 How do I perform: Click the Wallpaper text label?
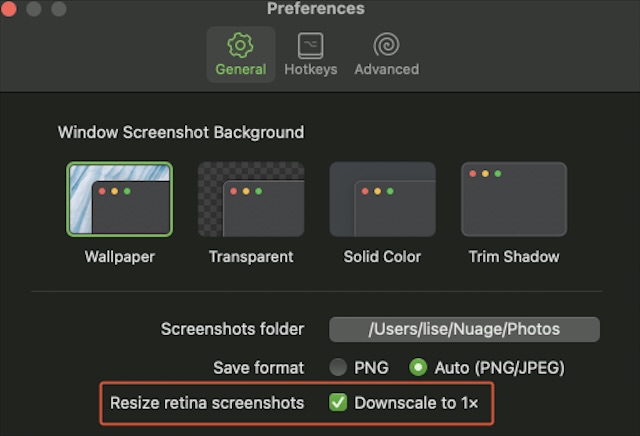[119, 257]
